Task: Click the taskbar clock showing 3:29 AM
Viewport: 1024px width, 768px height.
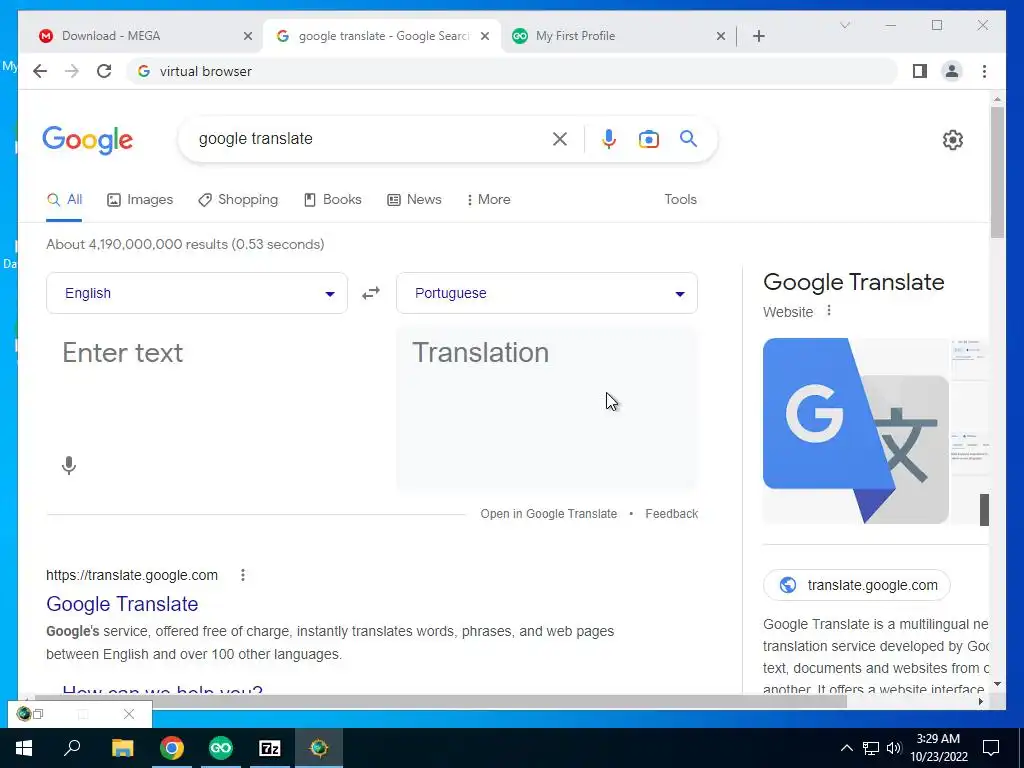Action: coord(938,748)
